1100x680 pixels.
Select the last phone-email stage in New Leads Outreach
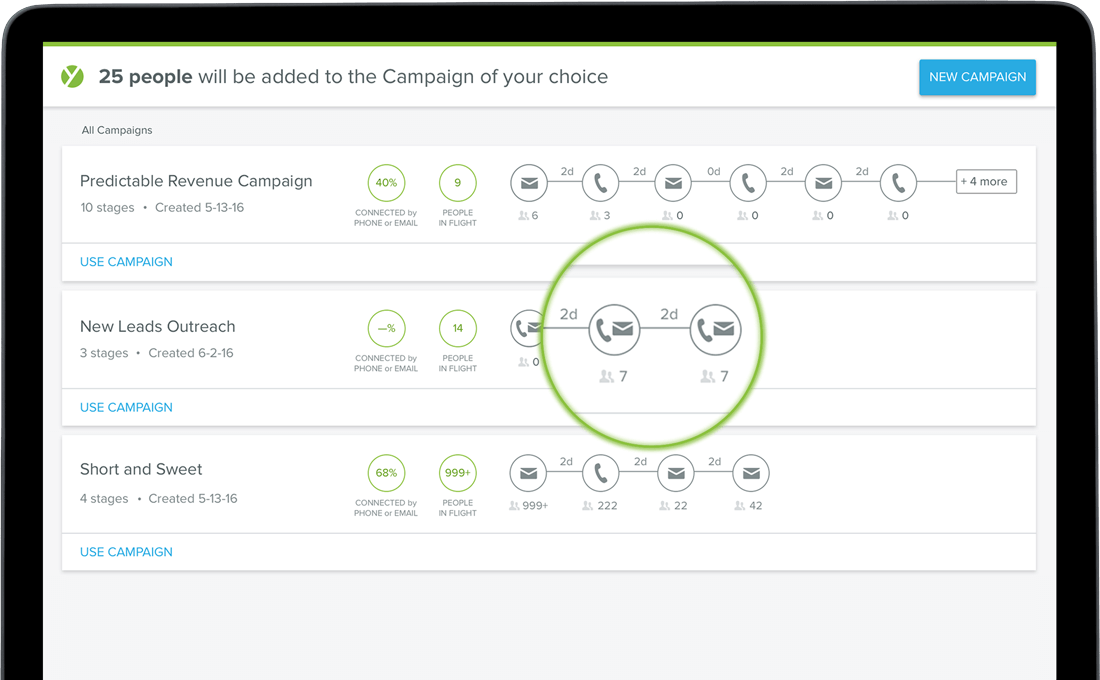point(716,329)
